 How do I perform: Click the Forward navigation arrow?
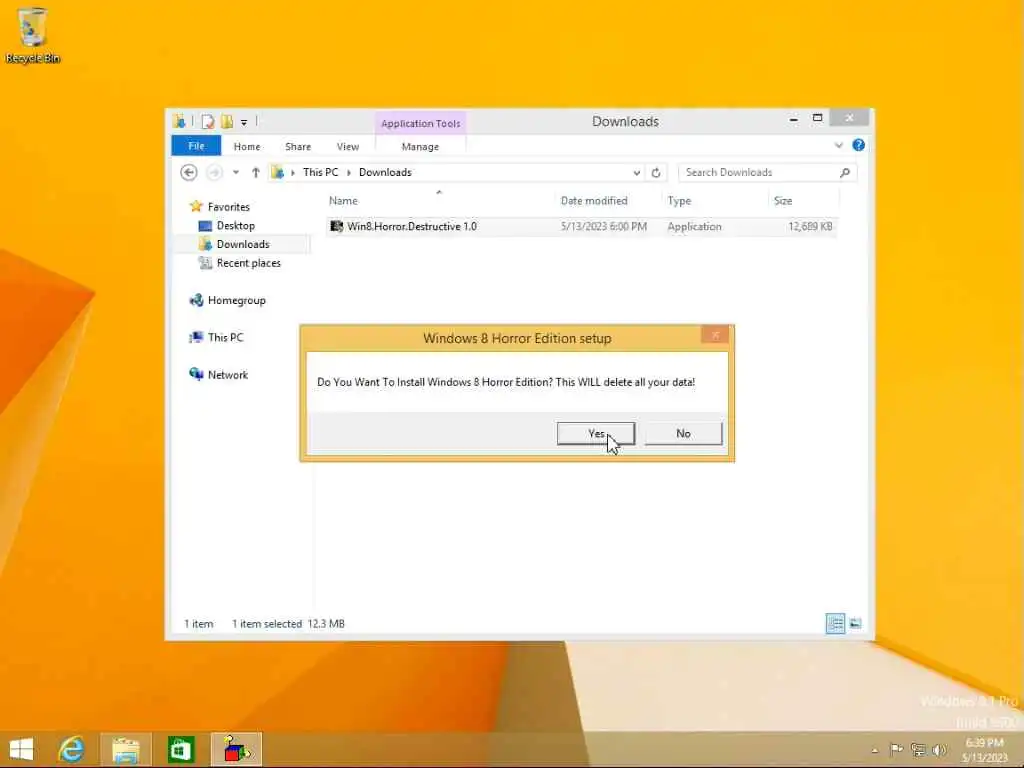(x=214, y=172)
